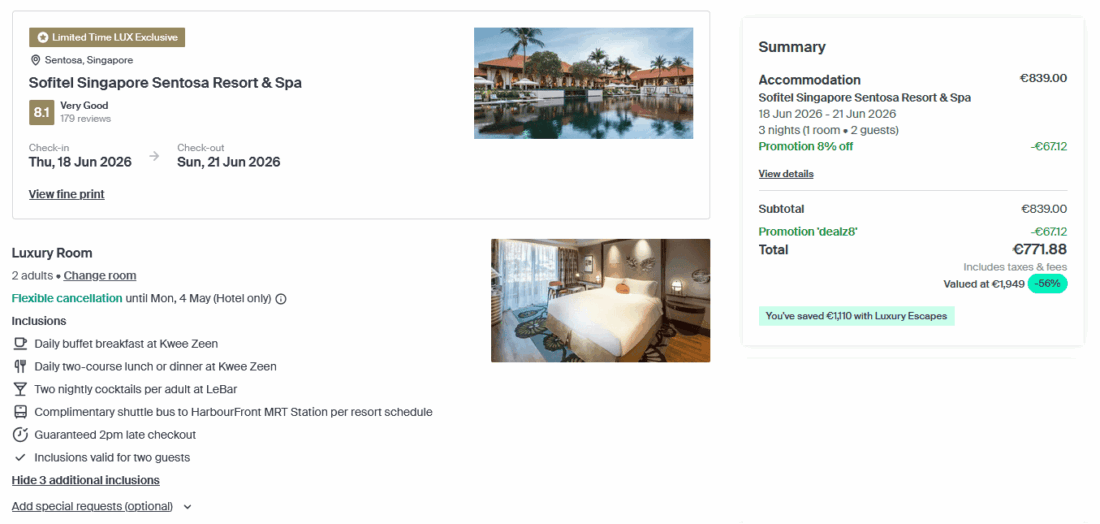Open the Luxury Room bedroom photo
The image size is (1100, 524).
(600, 300)
